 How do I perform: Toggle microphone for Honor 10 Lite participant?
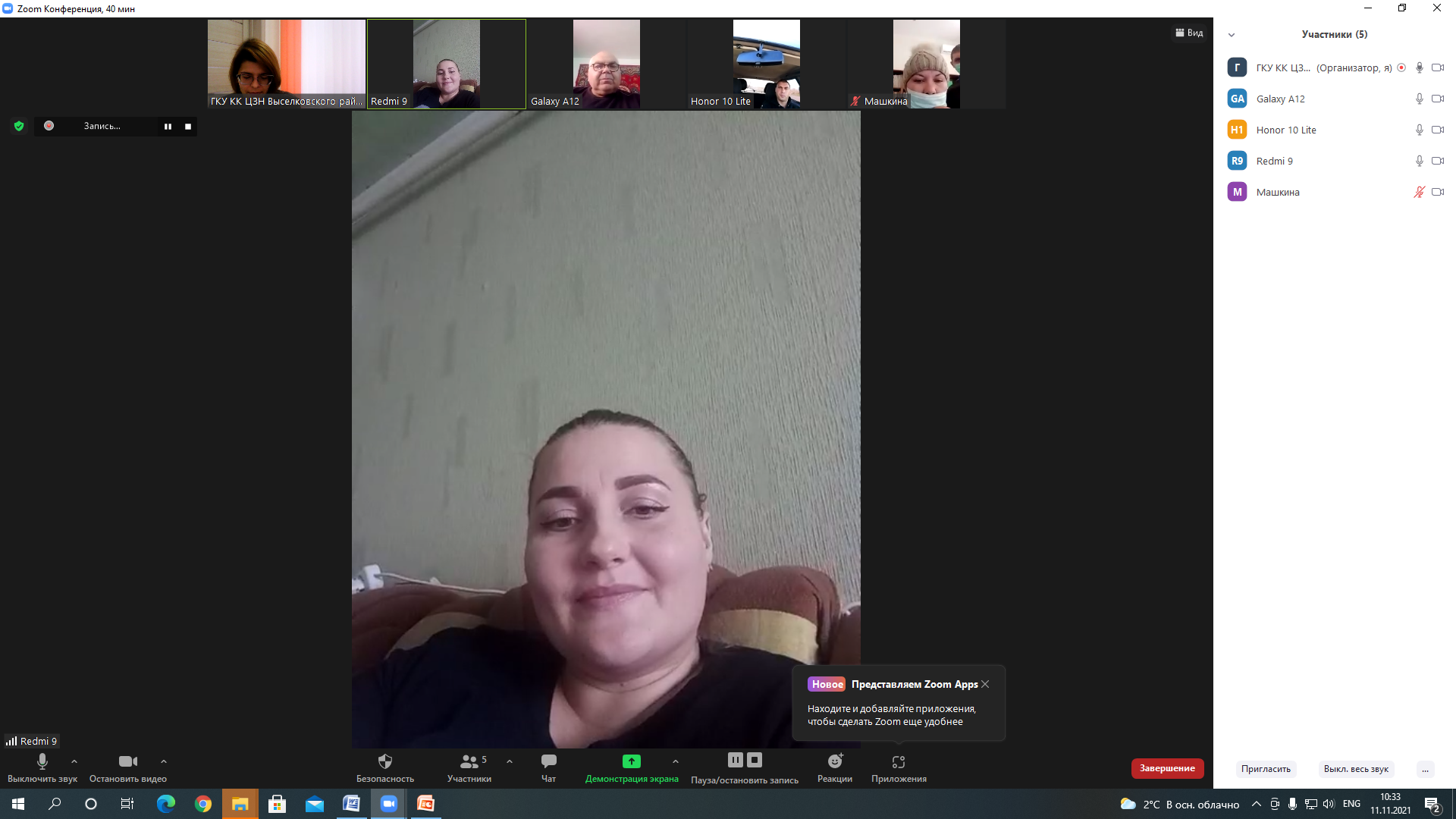[x=1420, y=130]
